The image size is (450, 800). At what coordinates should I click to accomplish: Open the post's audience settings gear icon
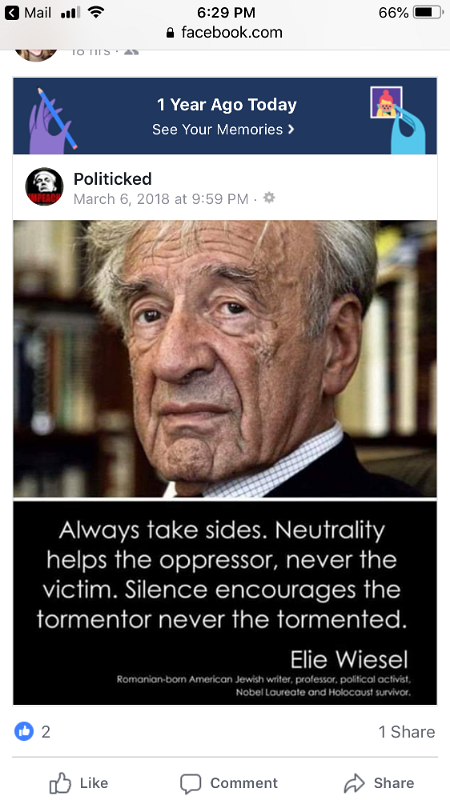click(269, 198)
